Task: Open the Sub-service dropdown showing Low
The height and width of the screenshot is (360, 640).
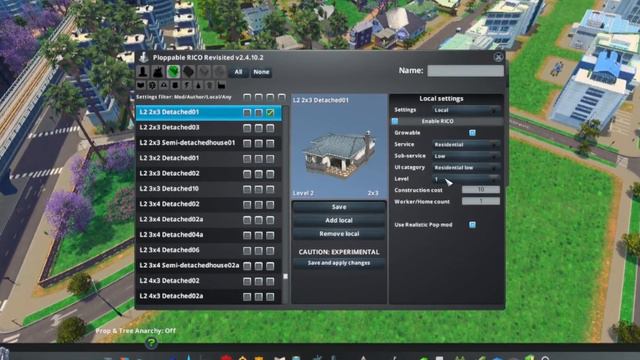Action: tap(467, 156)
